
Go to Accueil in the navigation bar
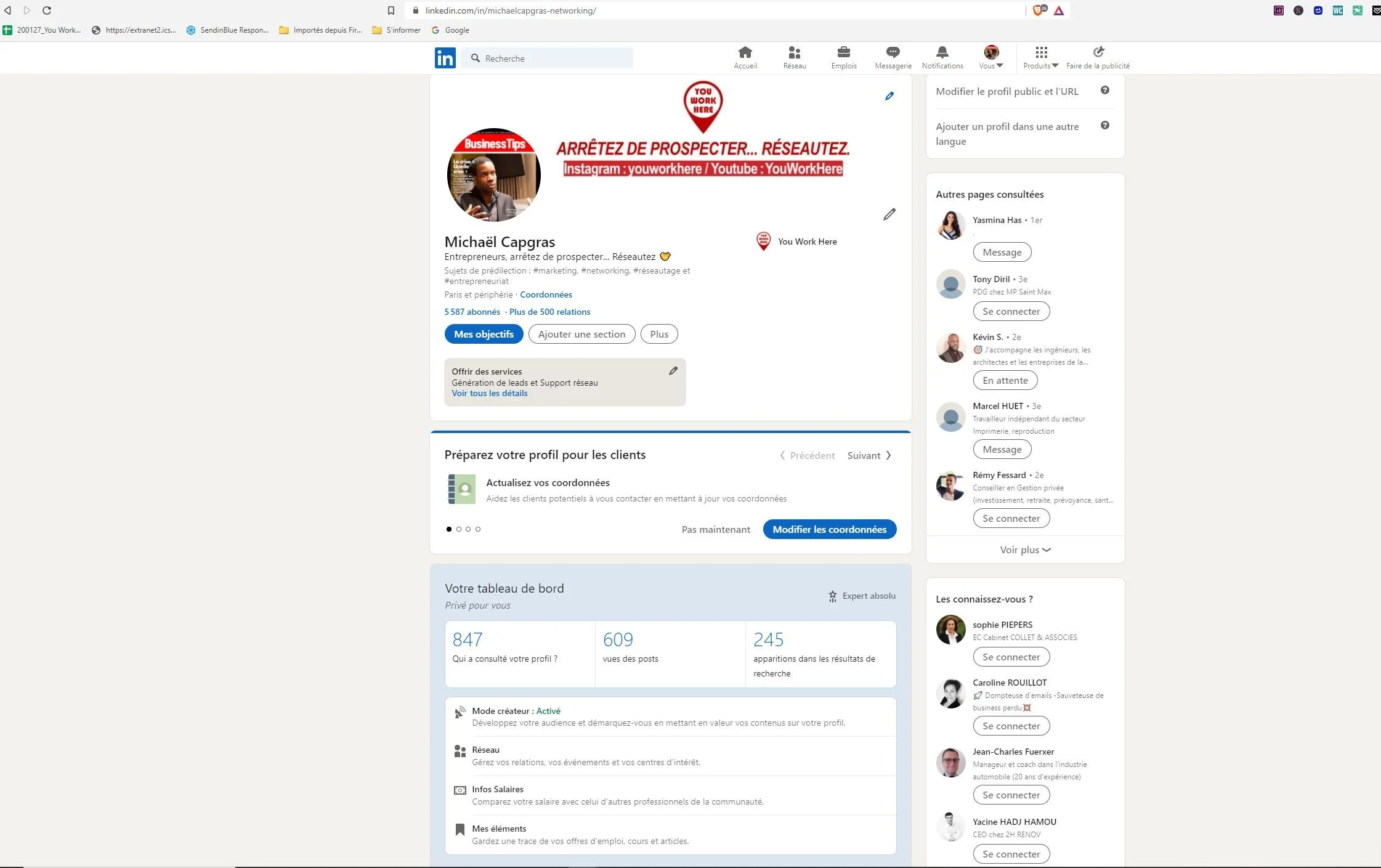pos(745,57)
